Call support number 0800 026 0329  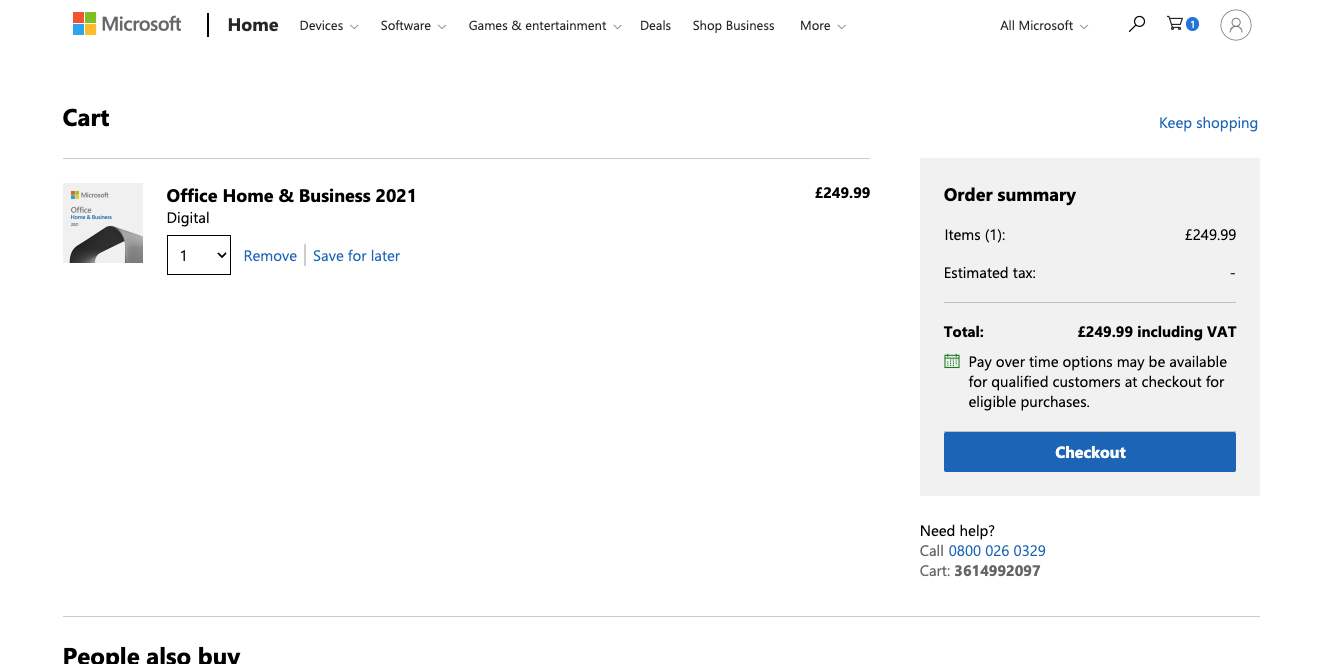(997, 551)
